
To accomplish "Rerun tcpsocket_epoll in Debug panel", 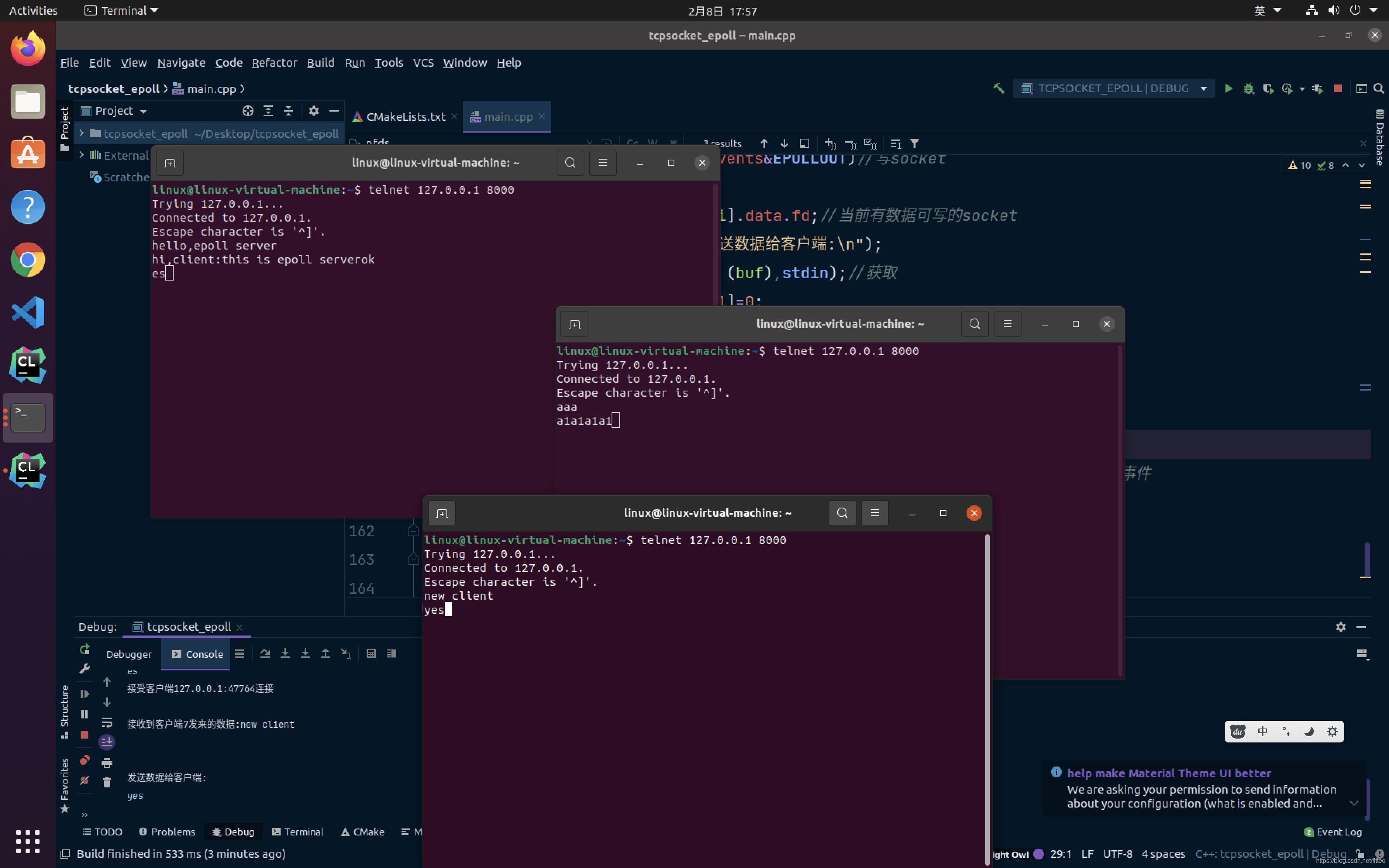I will 85,649.
